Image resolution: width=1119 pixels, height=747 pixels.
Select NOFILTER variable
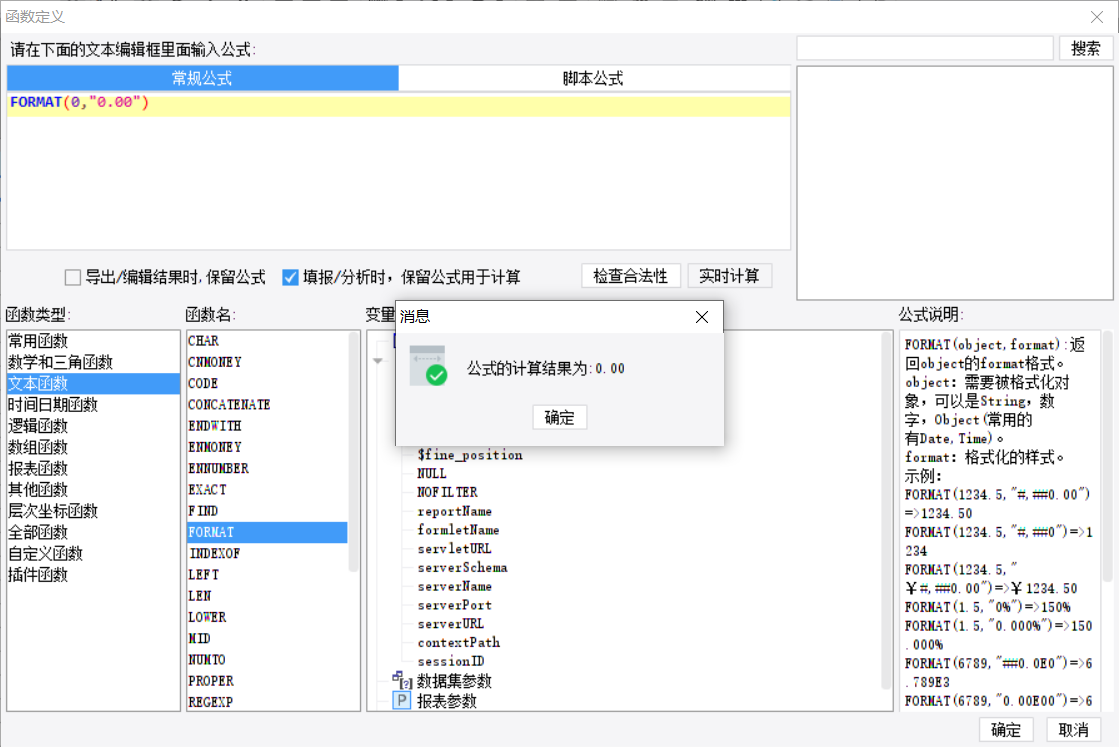447,492
